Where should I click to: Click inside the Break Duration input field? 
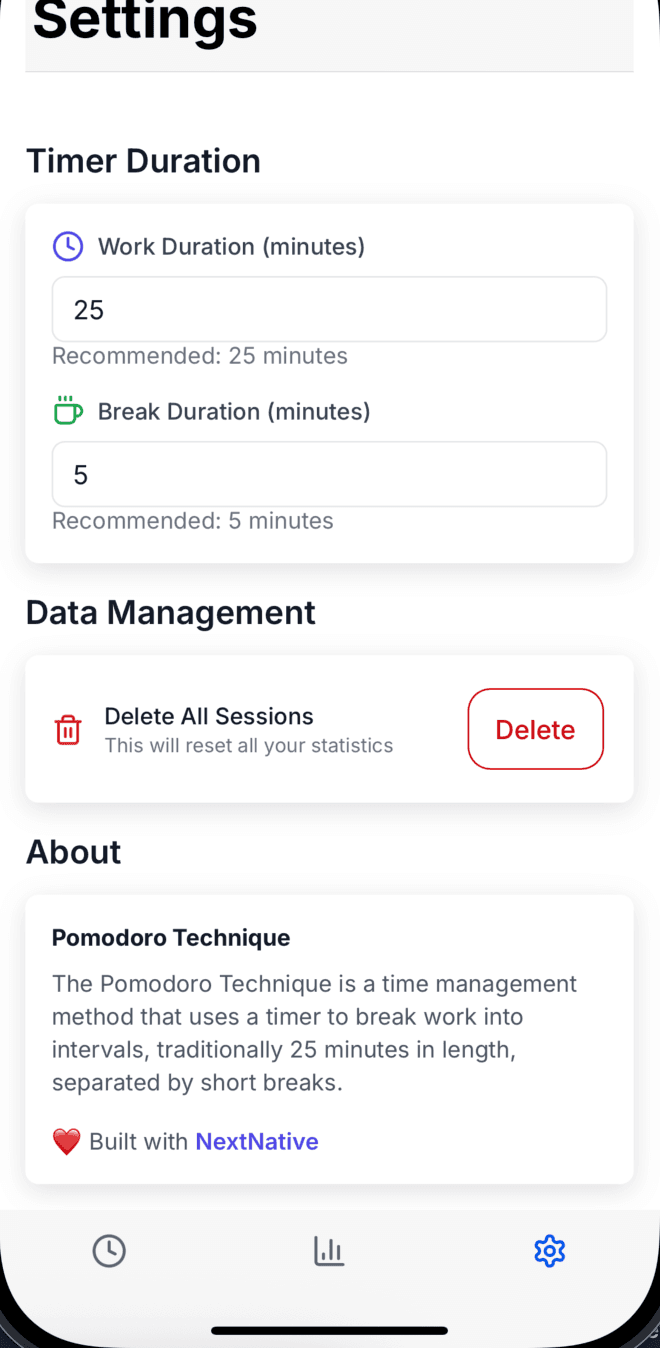329,474
